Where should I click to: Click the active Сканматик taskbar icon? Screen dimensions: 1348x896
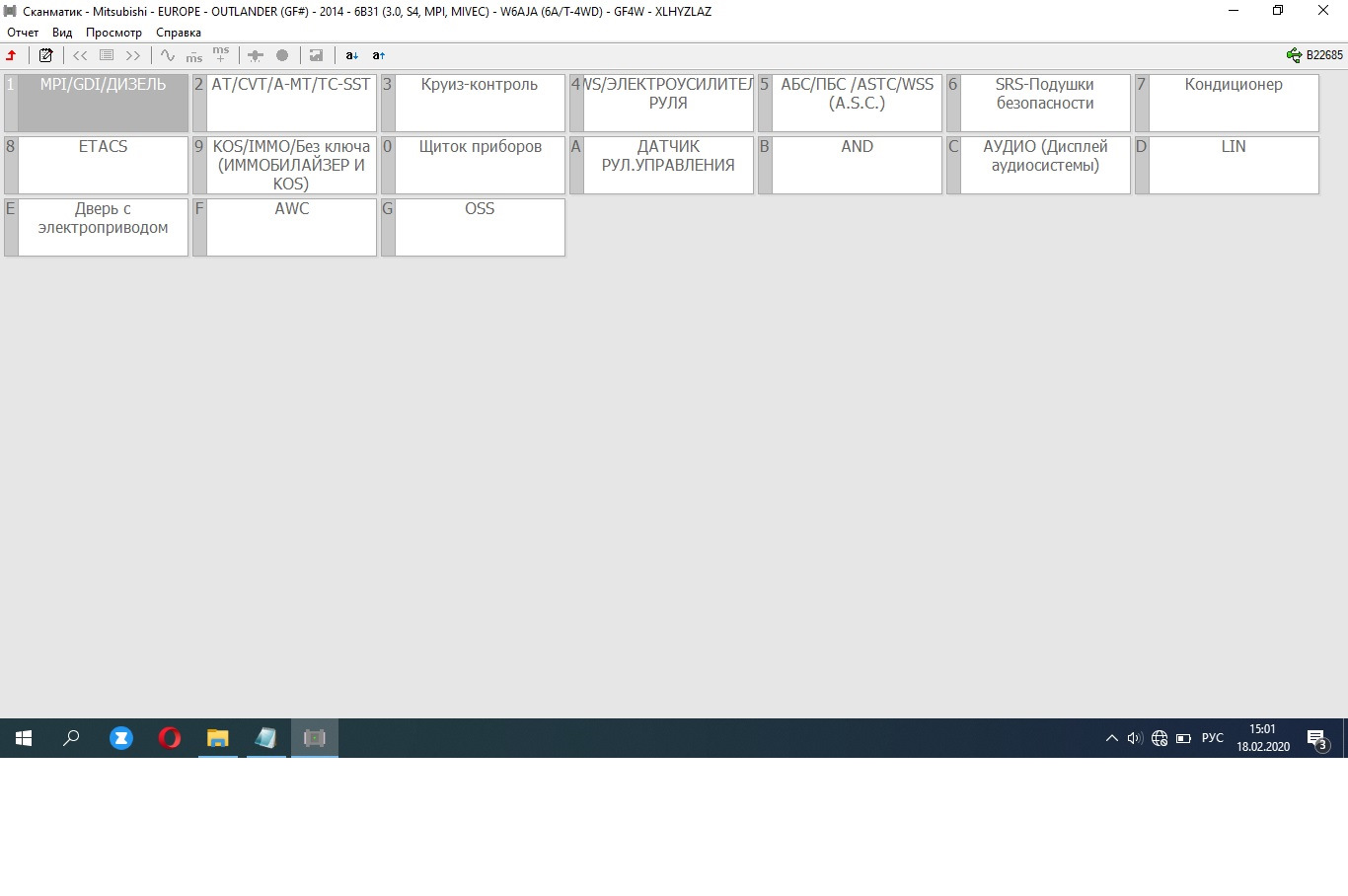(315, 738)
